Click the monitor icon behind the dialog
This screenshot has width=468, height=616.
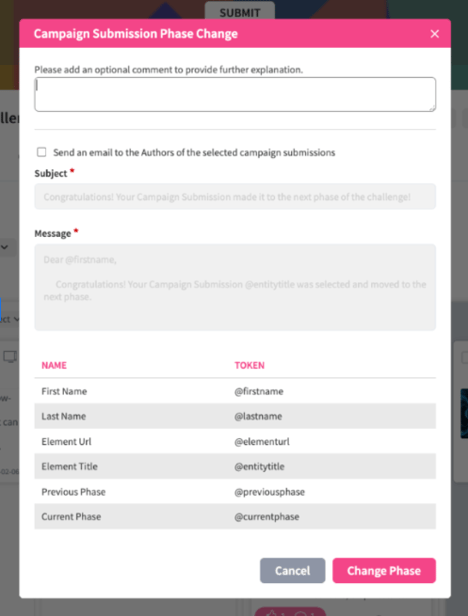tap(9, 357)
